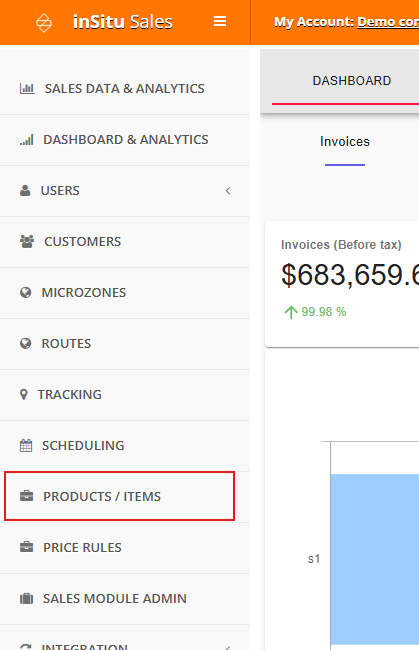Click the Price Rules briefcase icon
Screen dimensions: 419x650
[27, 547]
